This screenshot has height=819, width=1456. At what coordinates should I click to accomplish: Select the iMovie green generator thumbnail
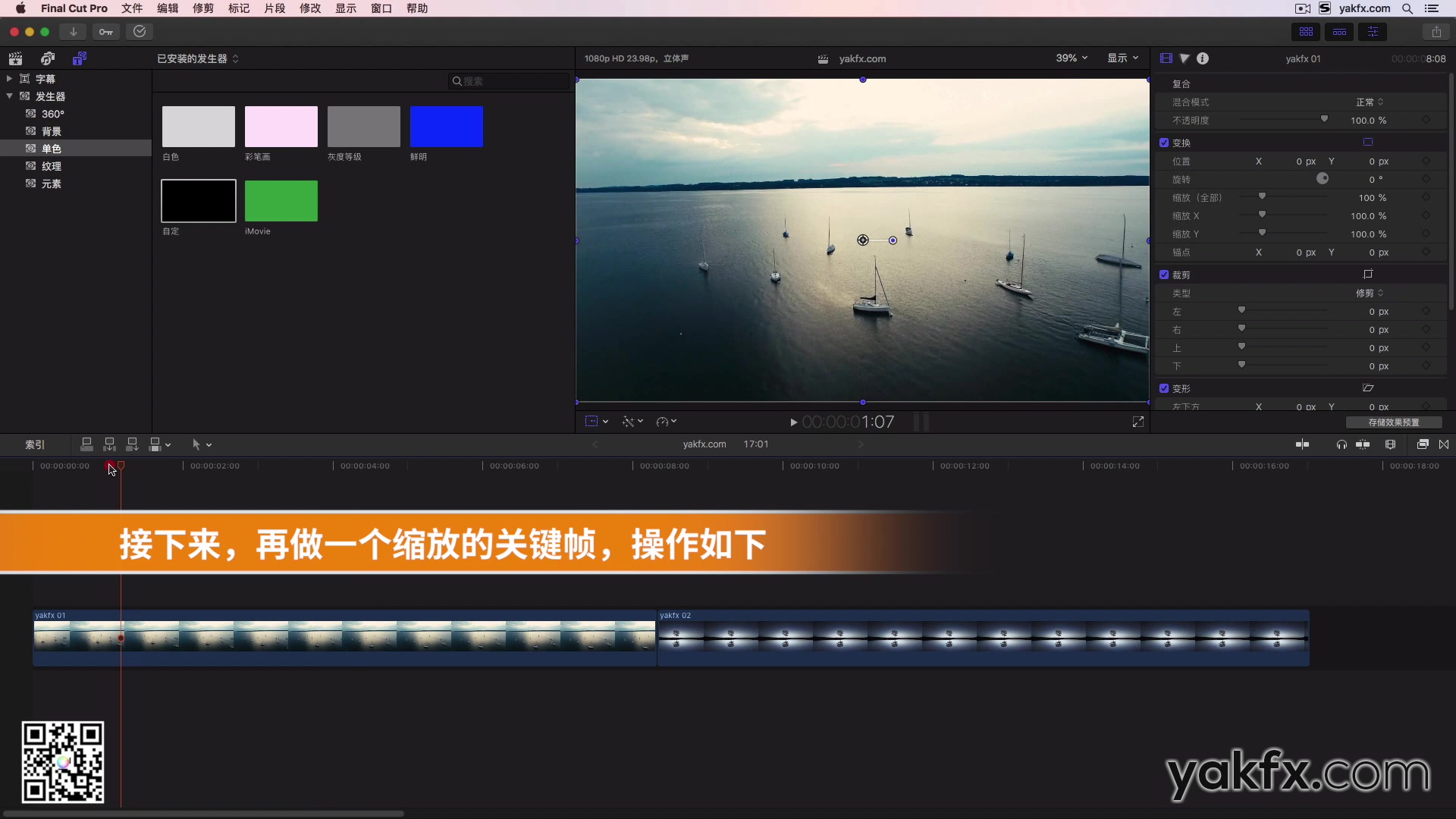[281, 201]
